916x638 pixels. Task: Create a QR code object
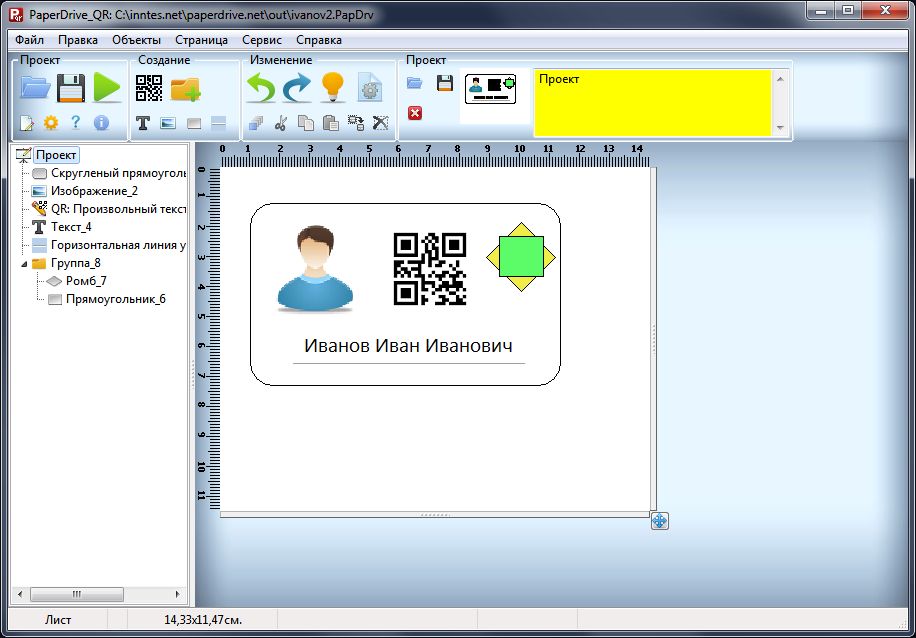pos(149,88)
